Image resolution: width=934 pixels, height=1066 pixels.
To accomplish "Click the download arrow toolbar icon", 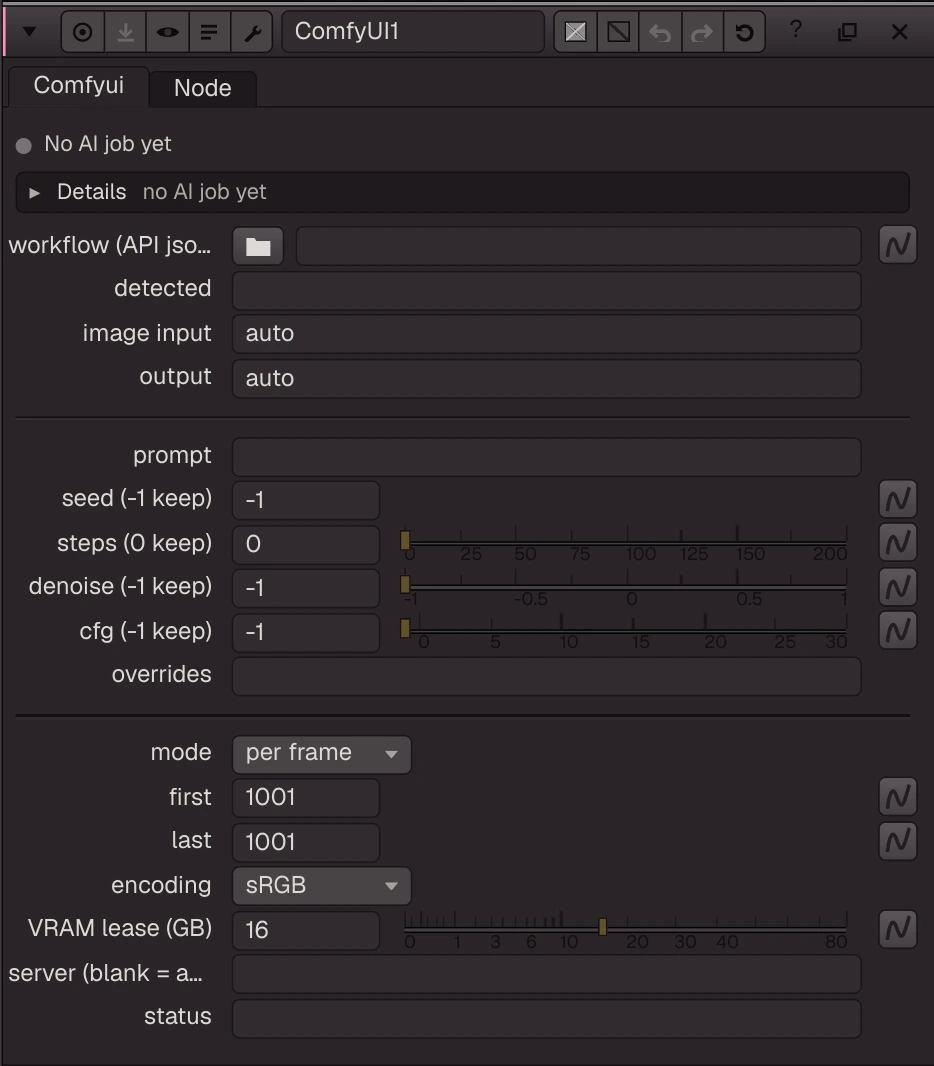I will [x=125, y=32].
